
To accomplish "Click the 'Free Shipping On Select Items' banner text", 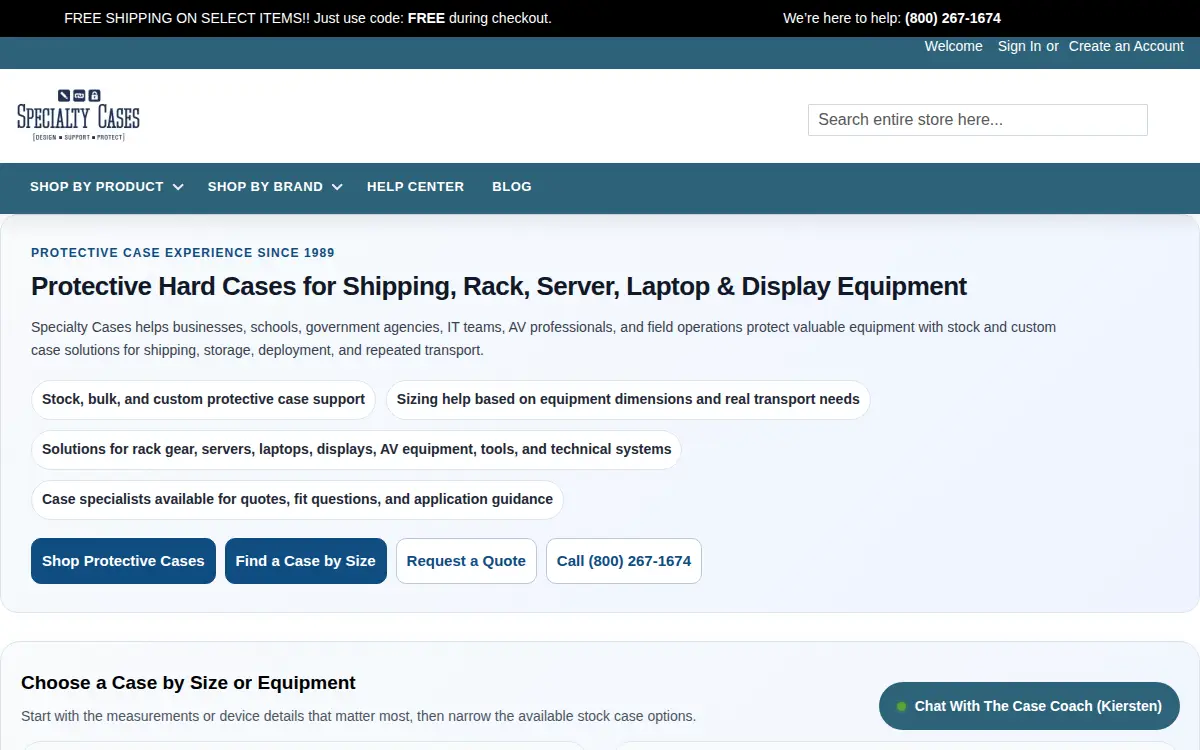I will tap(307, 18).
